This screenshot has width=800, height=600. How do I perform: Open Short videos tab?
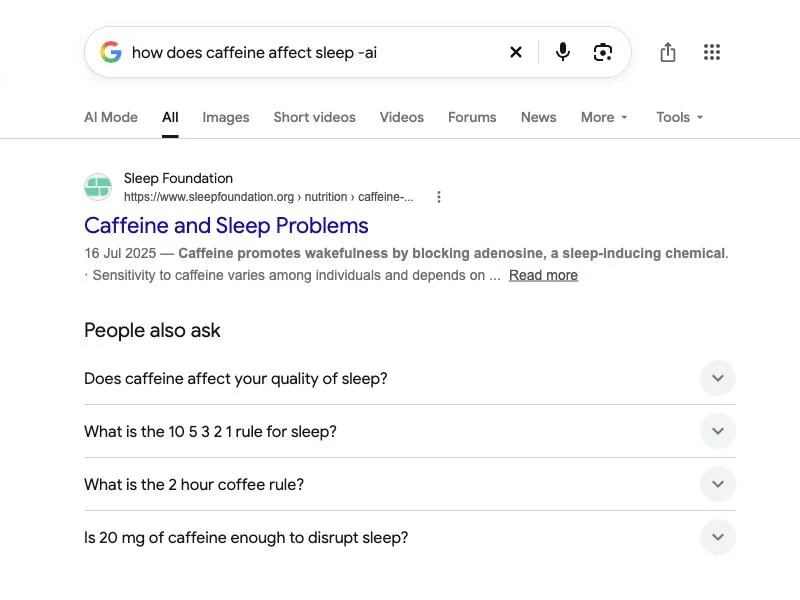tap(314, 117)
